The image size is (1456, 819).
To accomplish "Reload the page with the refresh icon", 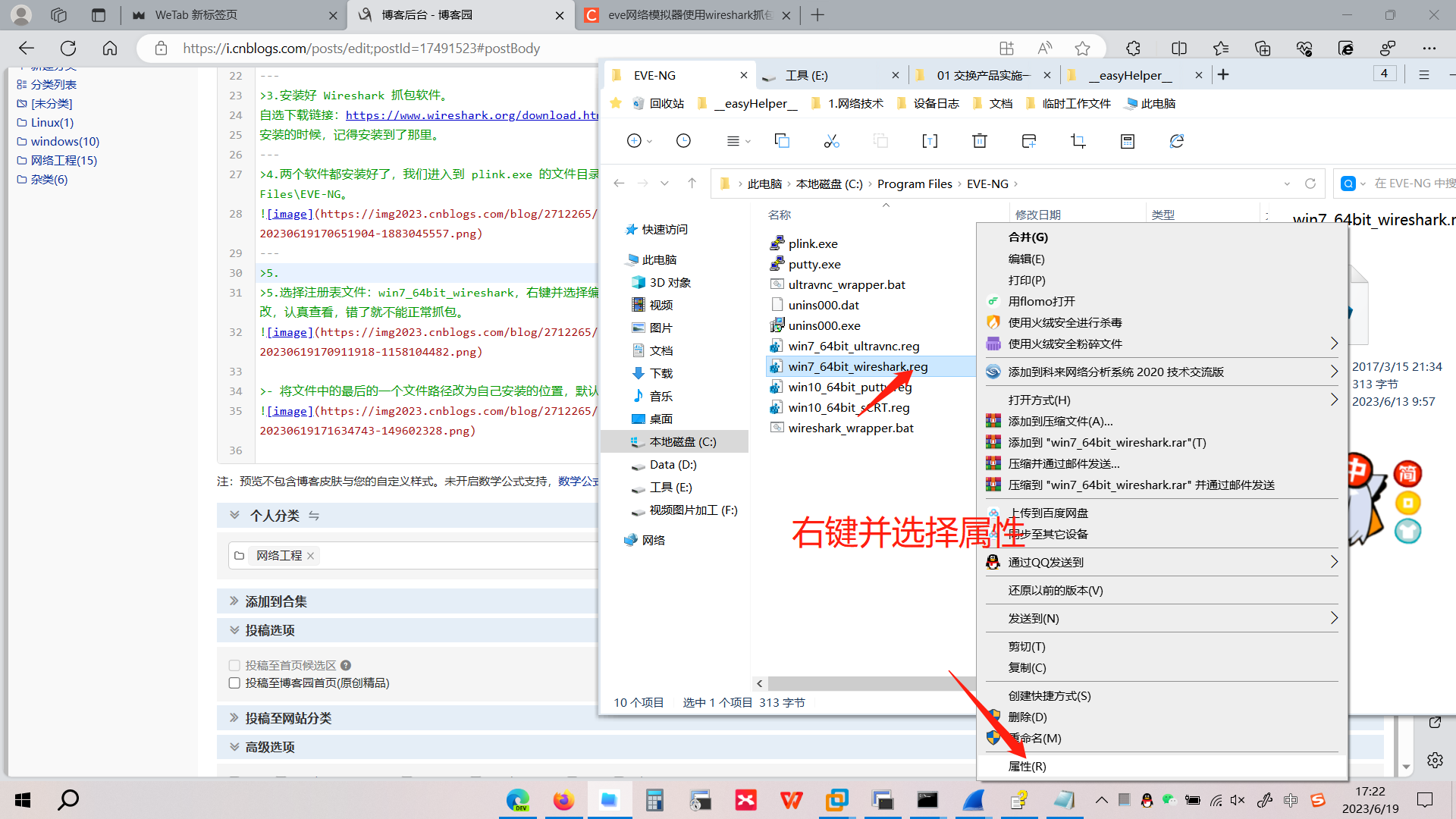I will coord(68,48).
